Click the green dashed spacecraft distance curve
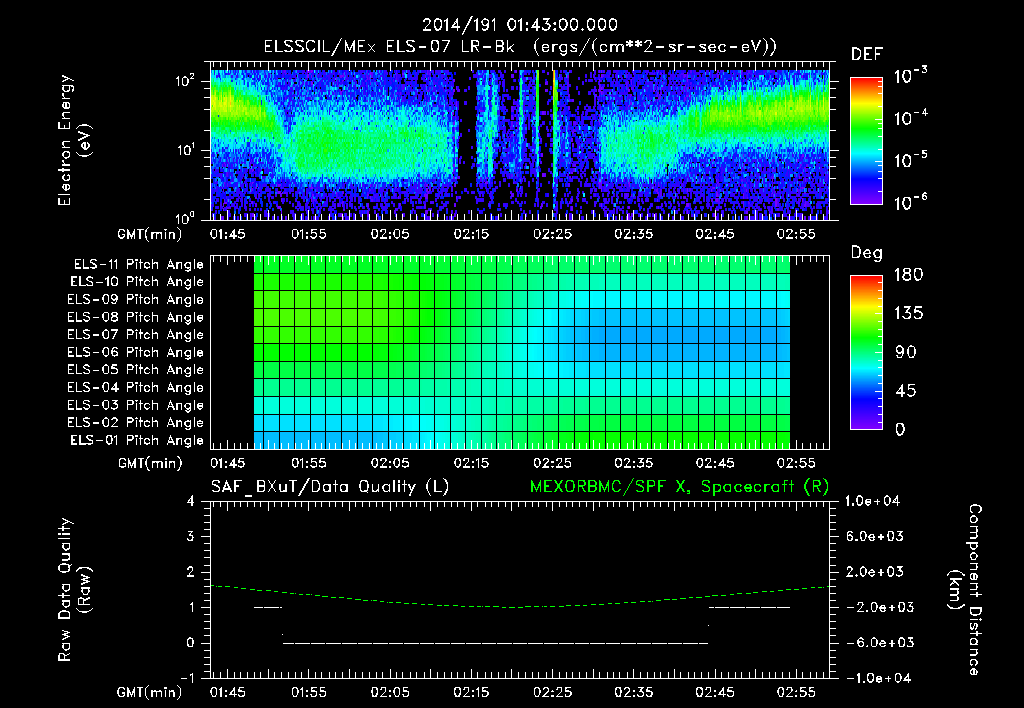The image size is (1024, 708). [x=520, y=598]
